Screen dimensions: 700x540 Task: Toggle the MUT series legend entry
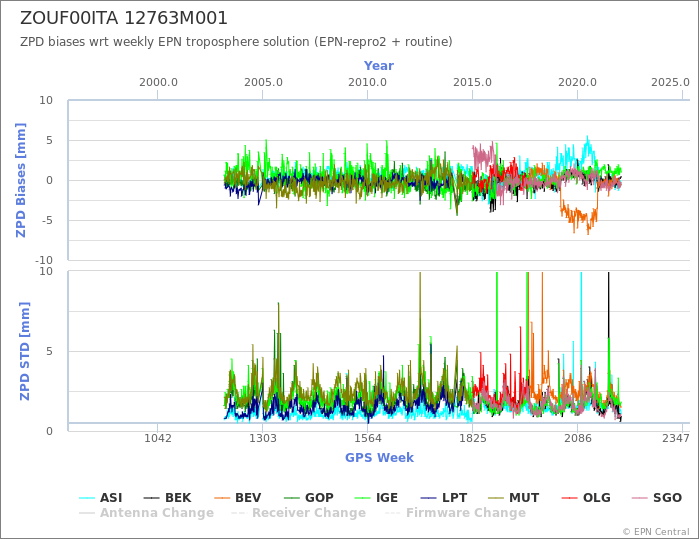(513, 498)
